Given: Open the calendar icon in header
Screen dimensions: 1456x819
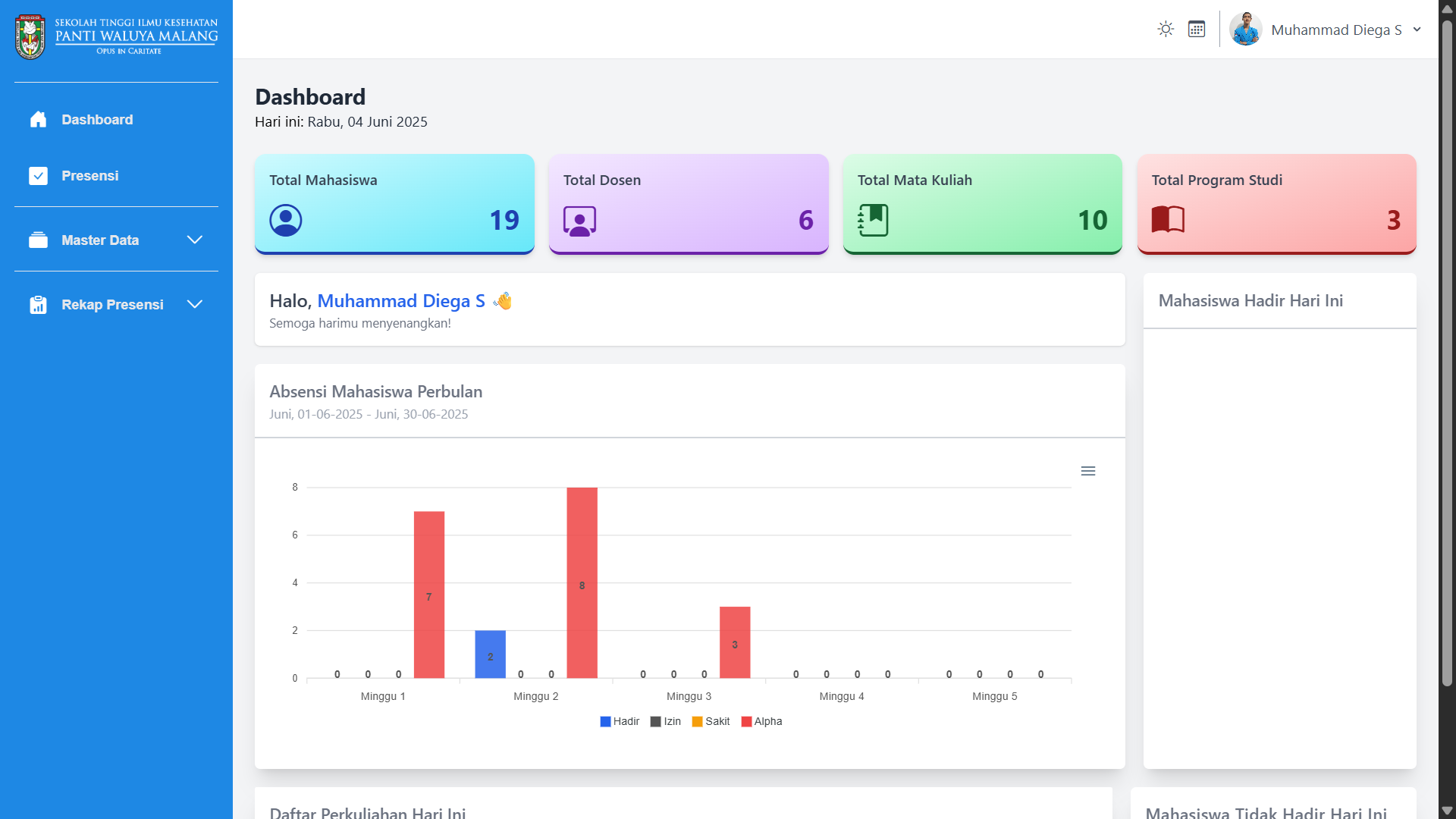Looking at the screenshot, I should 1197,30.
